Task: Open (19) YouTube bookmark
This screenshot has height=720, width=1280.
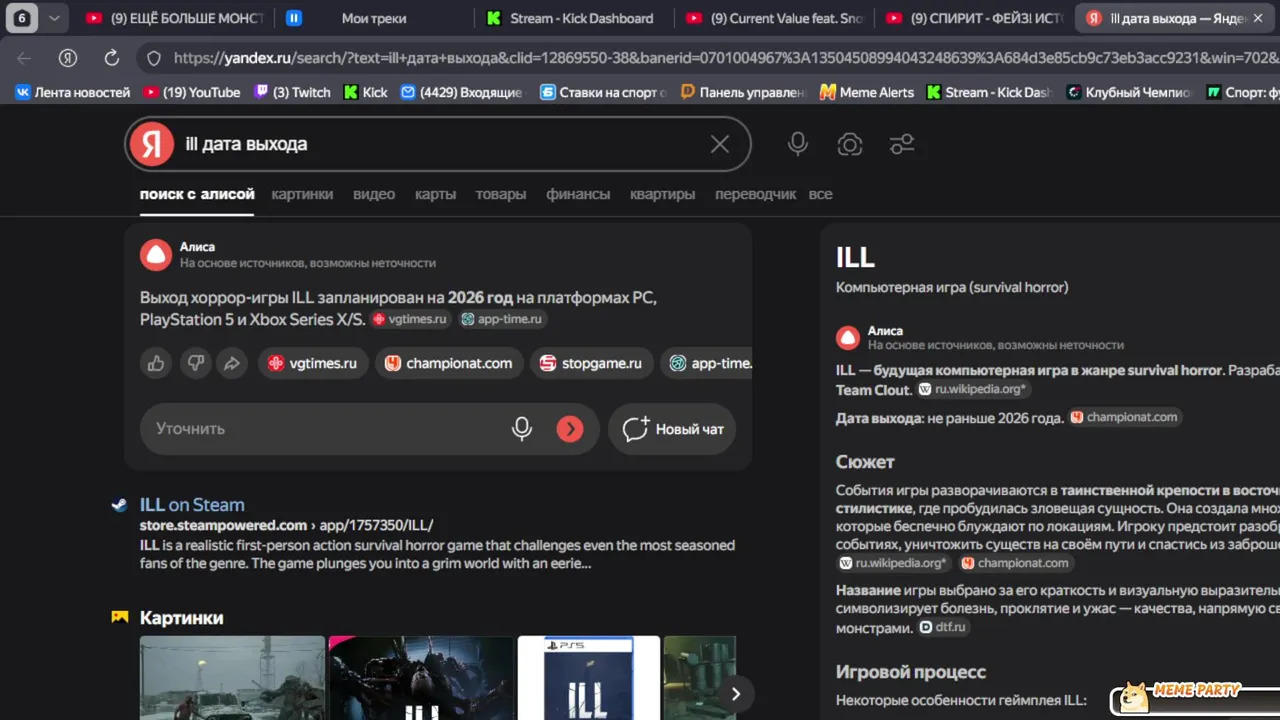Action: 191,92
